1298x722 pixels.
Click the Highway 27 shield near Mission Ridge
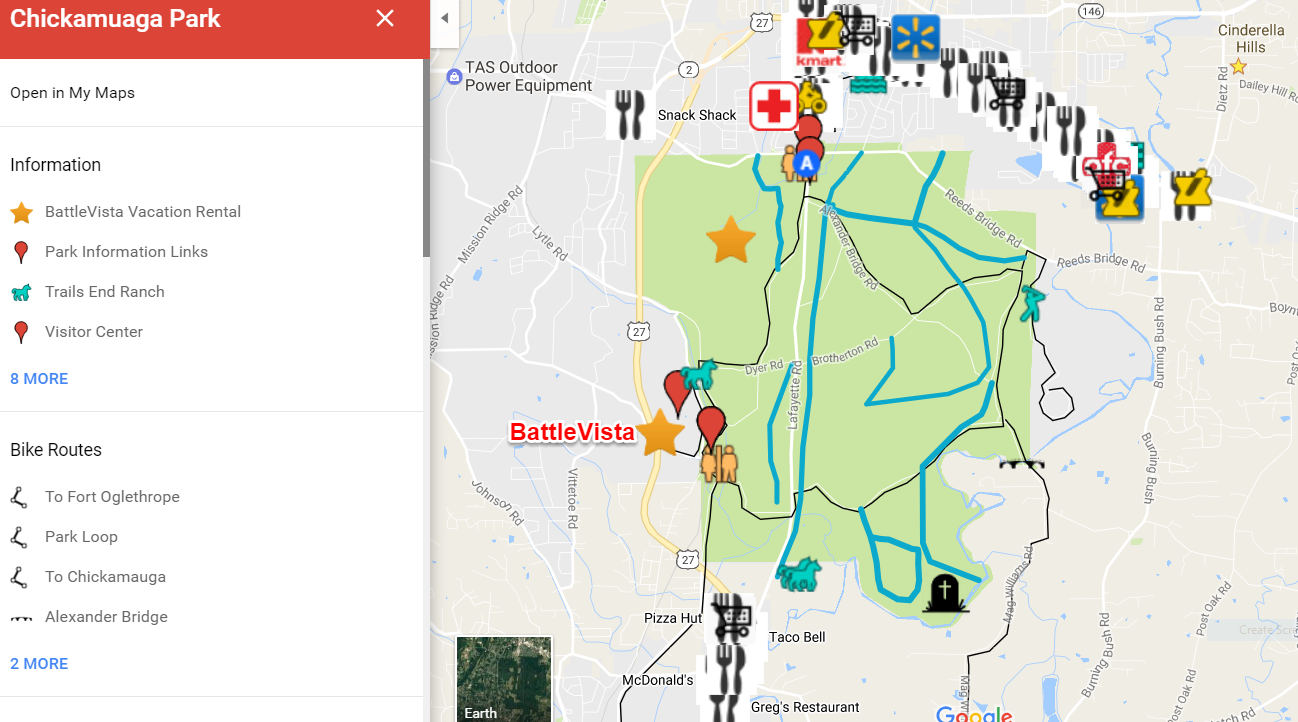point(640,330)
